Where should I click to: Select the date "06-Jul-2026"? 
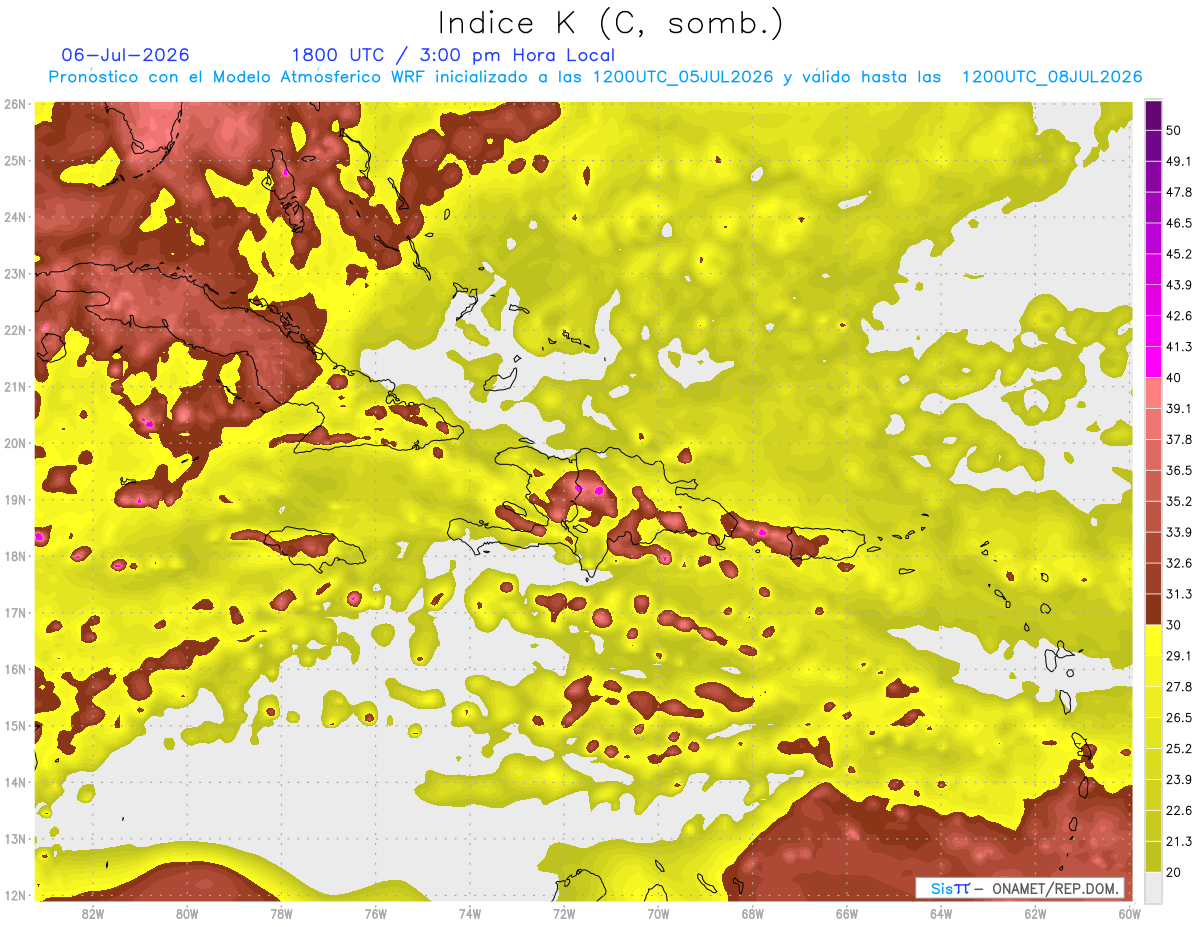point(125,55)
